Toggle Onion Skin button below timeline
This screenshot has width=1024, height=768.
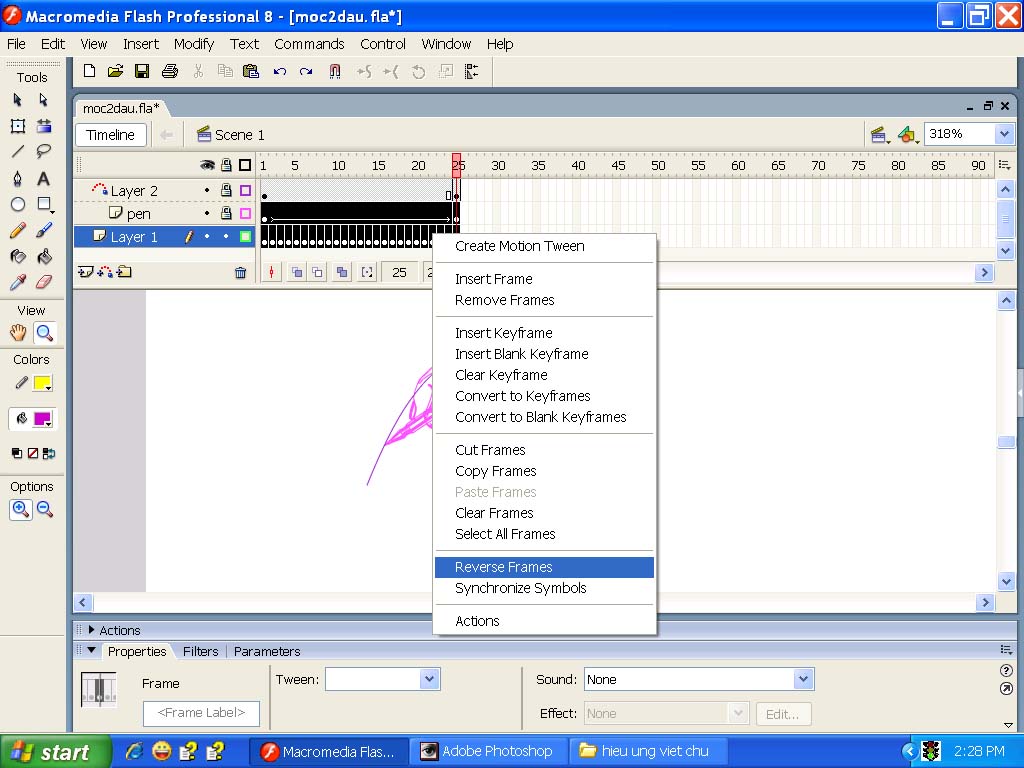pos(296,272)
